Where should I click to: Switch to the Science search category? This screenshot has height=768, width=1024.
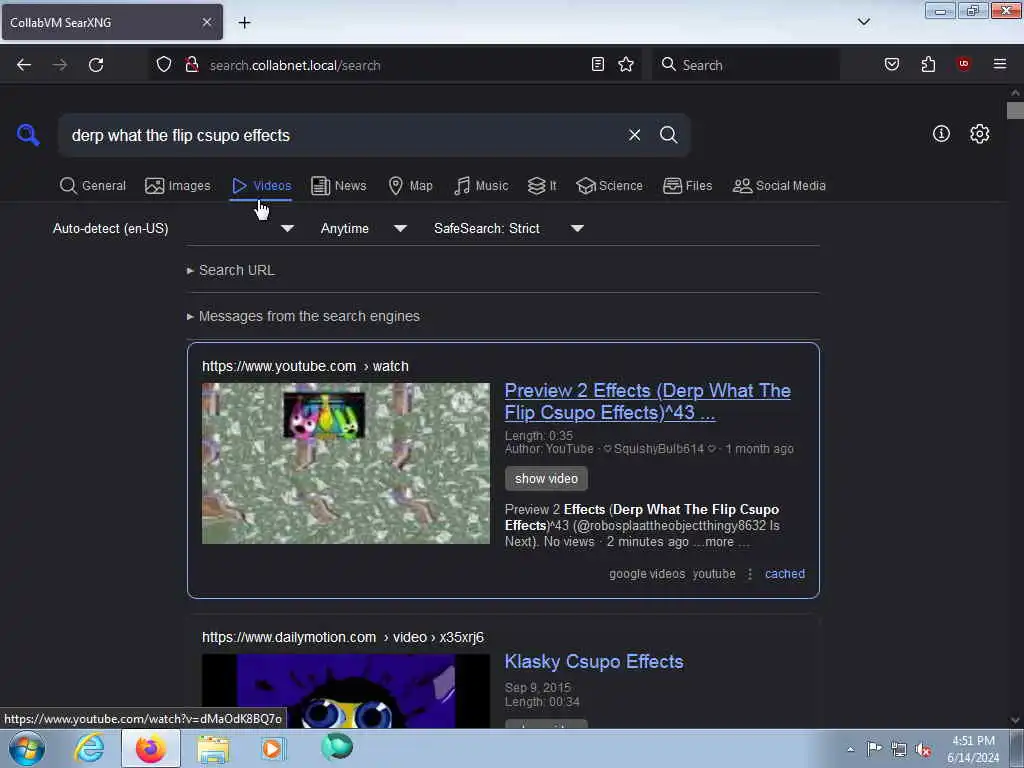click(609, 186)
